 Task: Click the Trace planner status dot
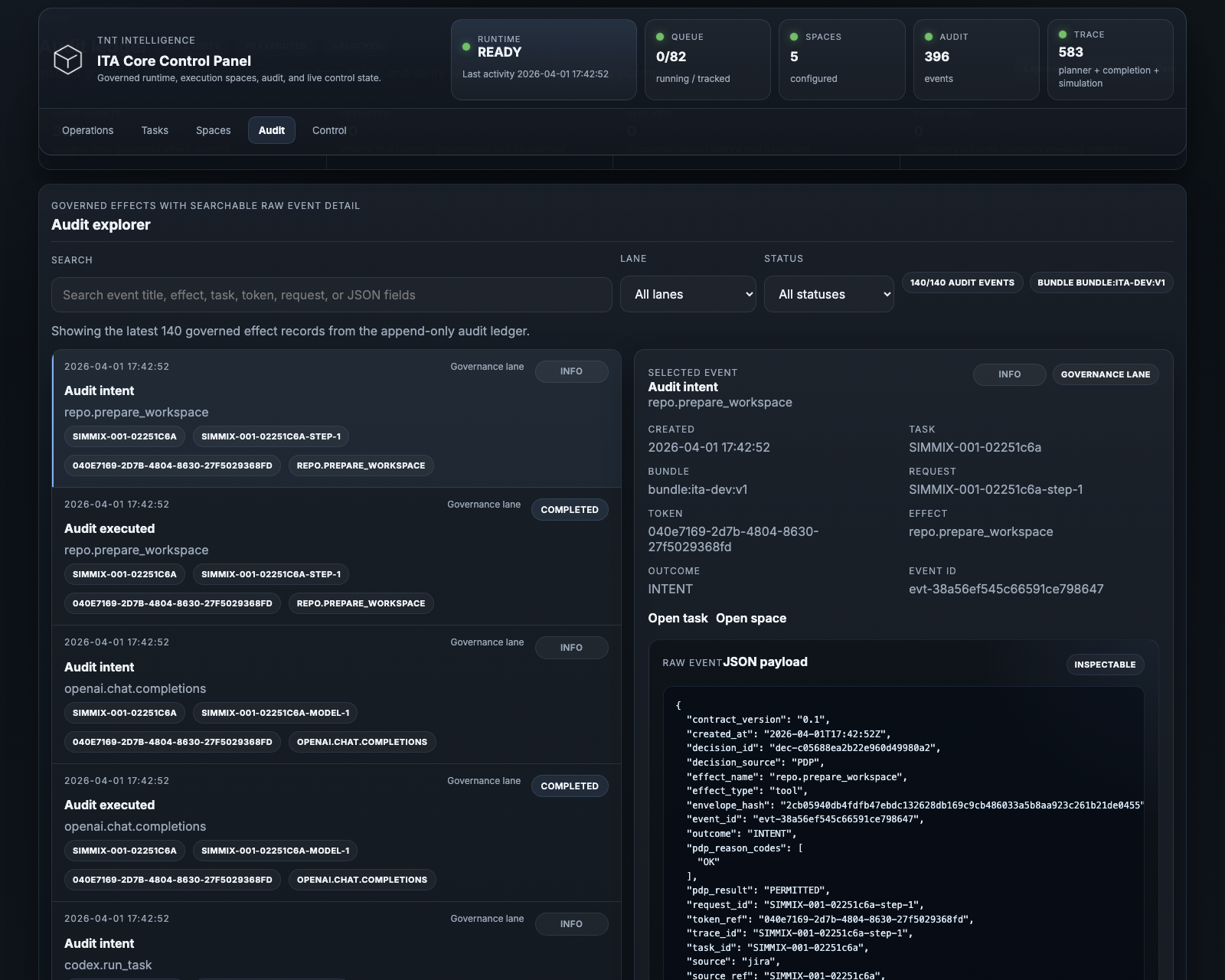pos(1062,34)
